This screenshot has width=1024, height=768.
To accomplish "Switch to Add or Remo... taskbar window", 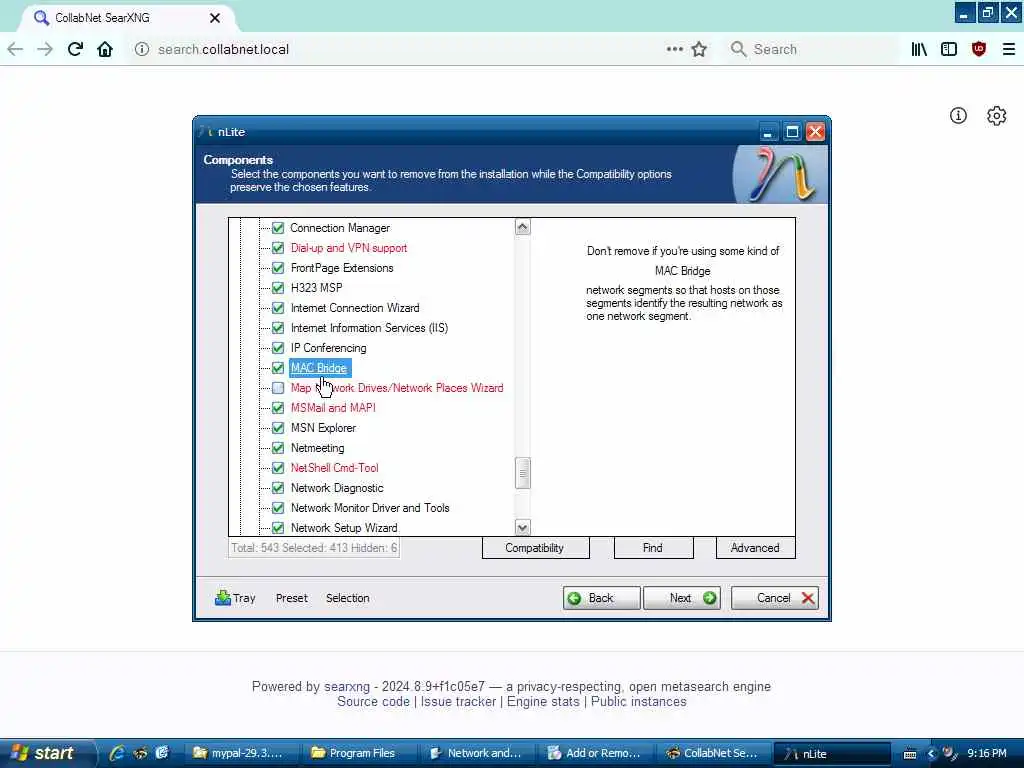I will [x=594, y=753].
